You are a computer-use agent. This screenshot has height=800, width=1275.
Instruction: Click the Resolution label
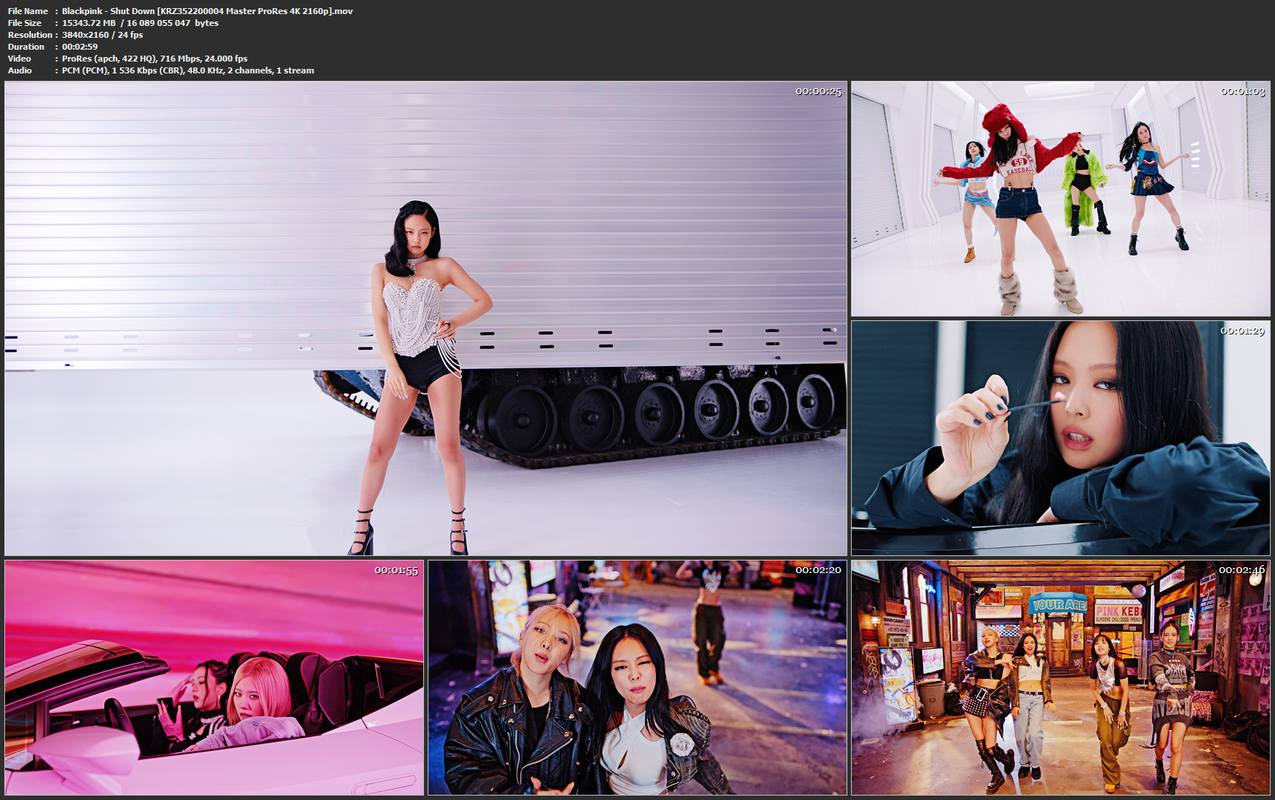[x=30, y=35]
